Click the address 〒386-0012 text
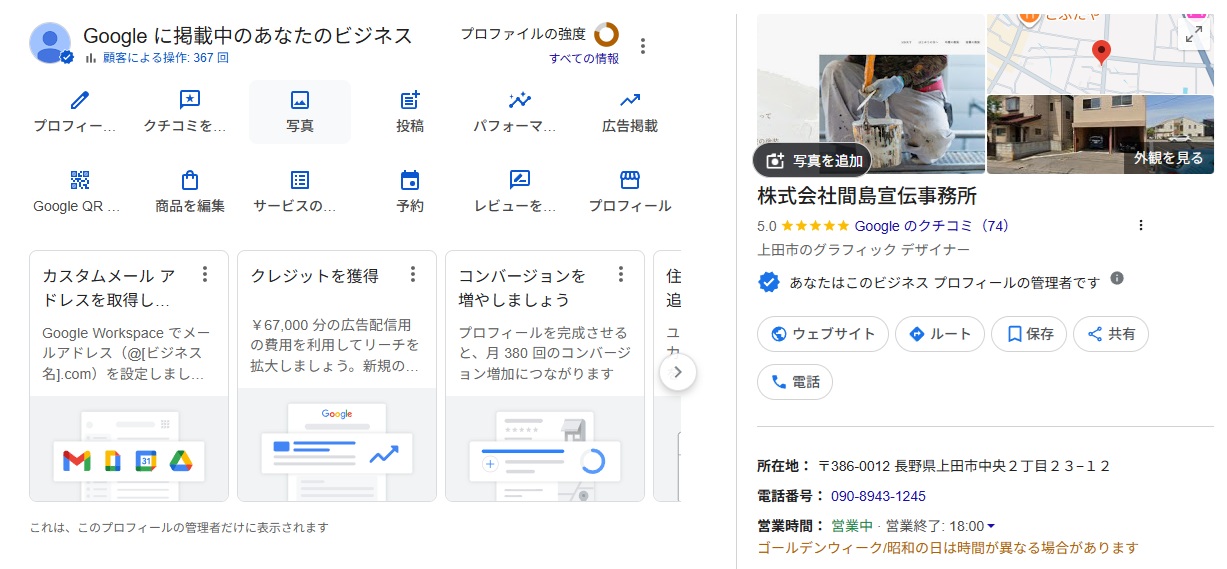1227x569 pixels. (964, 466)
